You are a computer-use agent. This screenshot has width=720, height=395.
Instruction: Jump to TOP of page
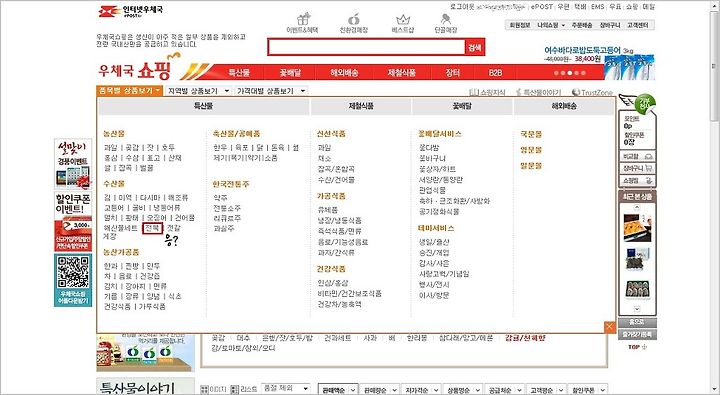click(x=637, y=347)
